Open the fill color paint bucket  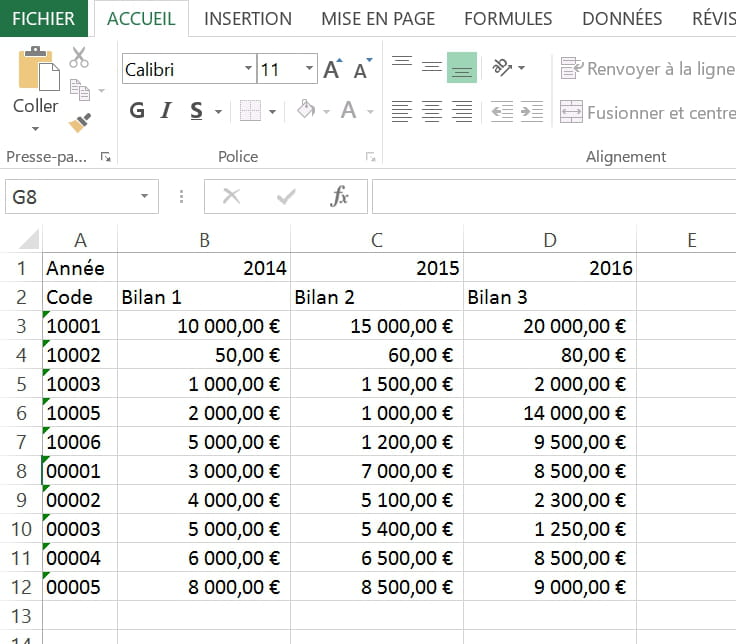pyautogui.click(x=306, y=111)
